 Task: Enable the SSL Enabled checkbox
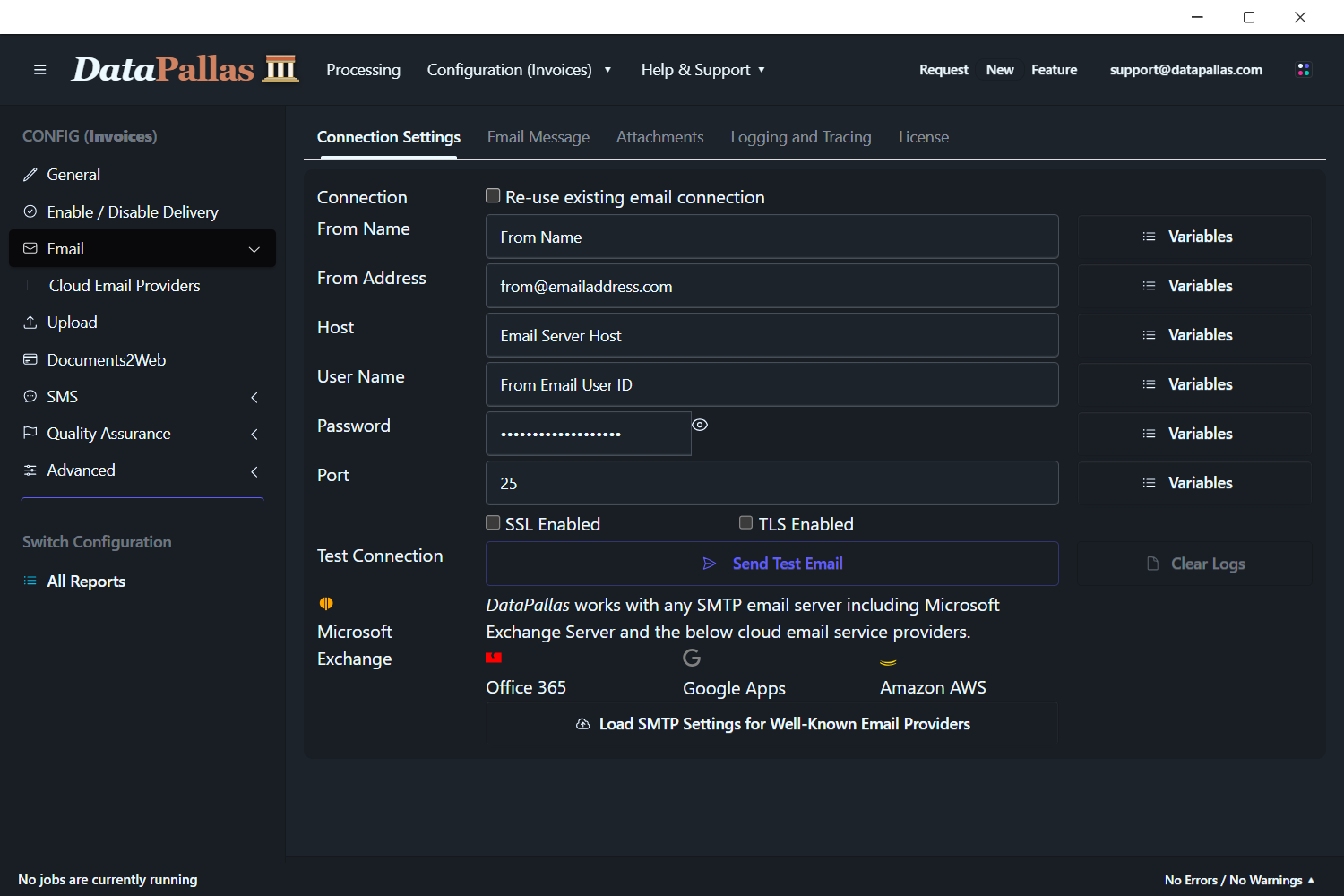click(x=493, y=522)
